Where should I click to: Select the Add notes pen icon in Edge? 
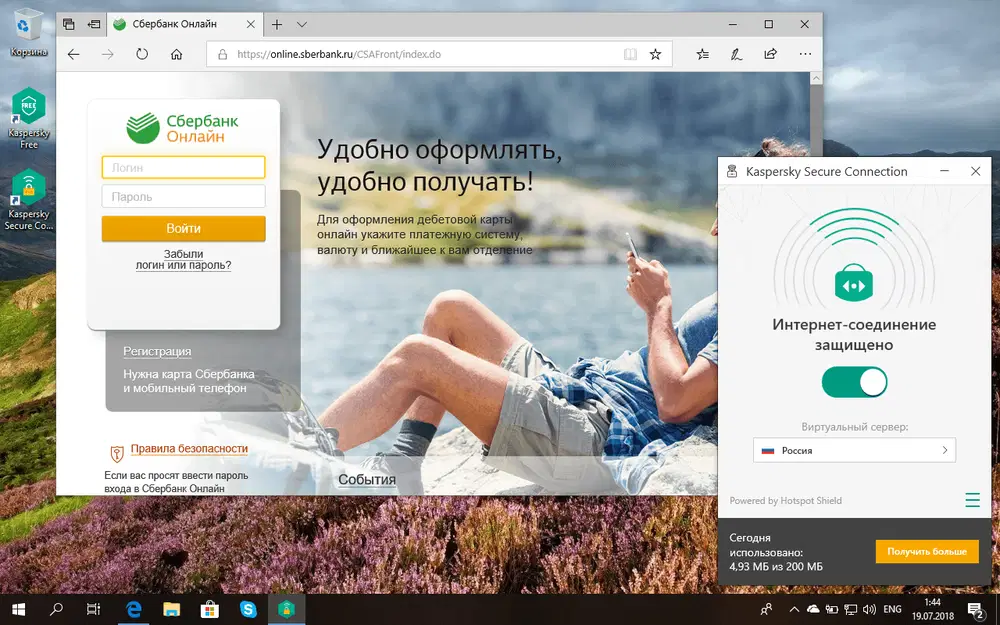pyautogui.click(x=737, y=54)
